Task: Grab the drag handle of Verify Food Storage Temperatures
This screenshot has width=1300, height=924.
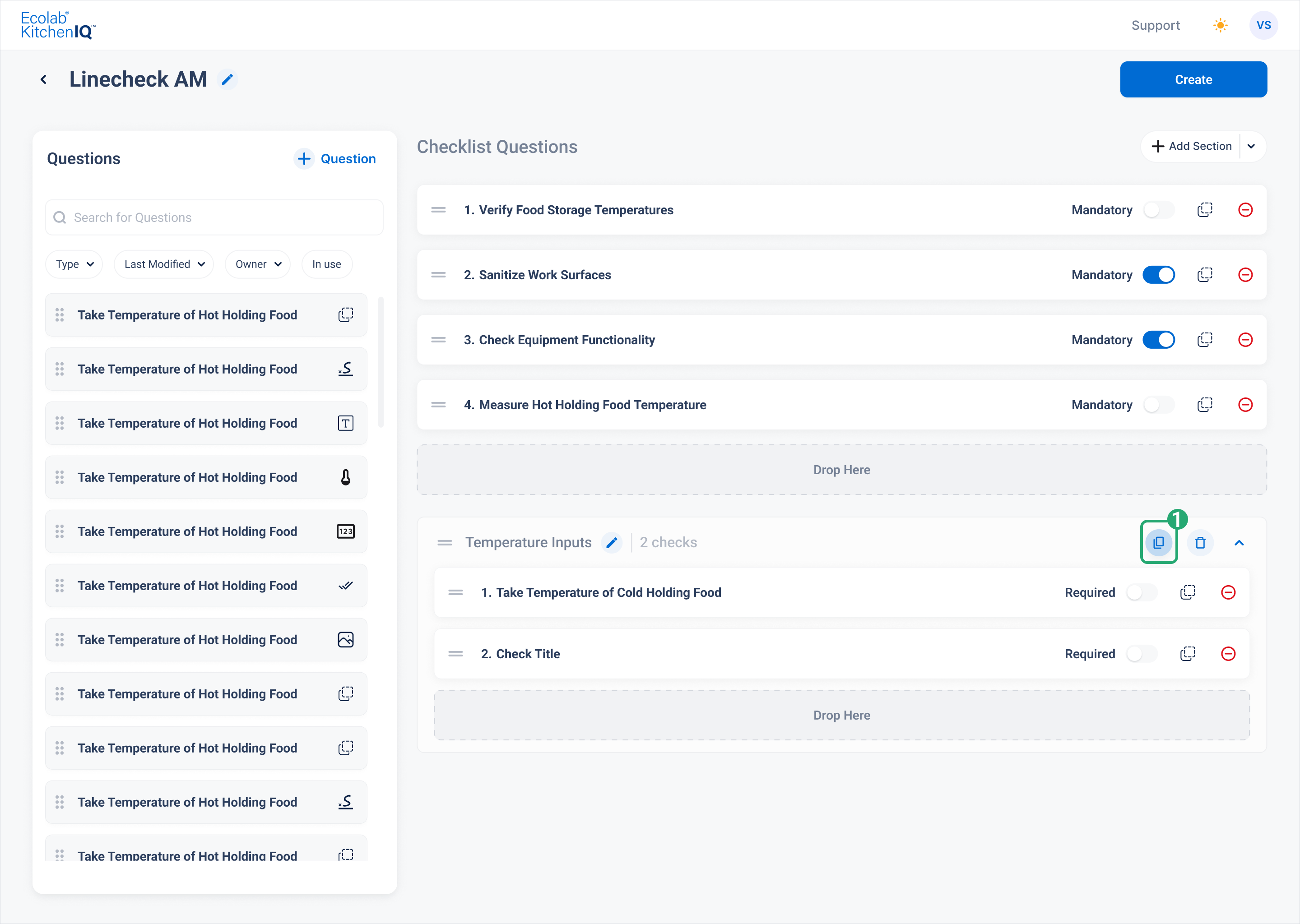Action: point(438,210)
